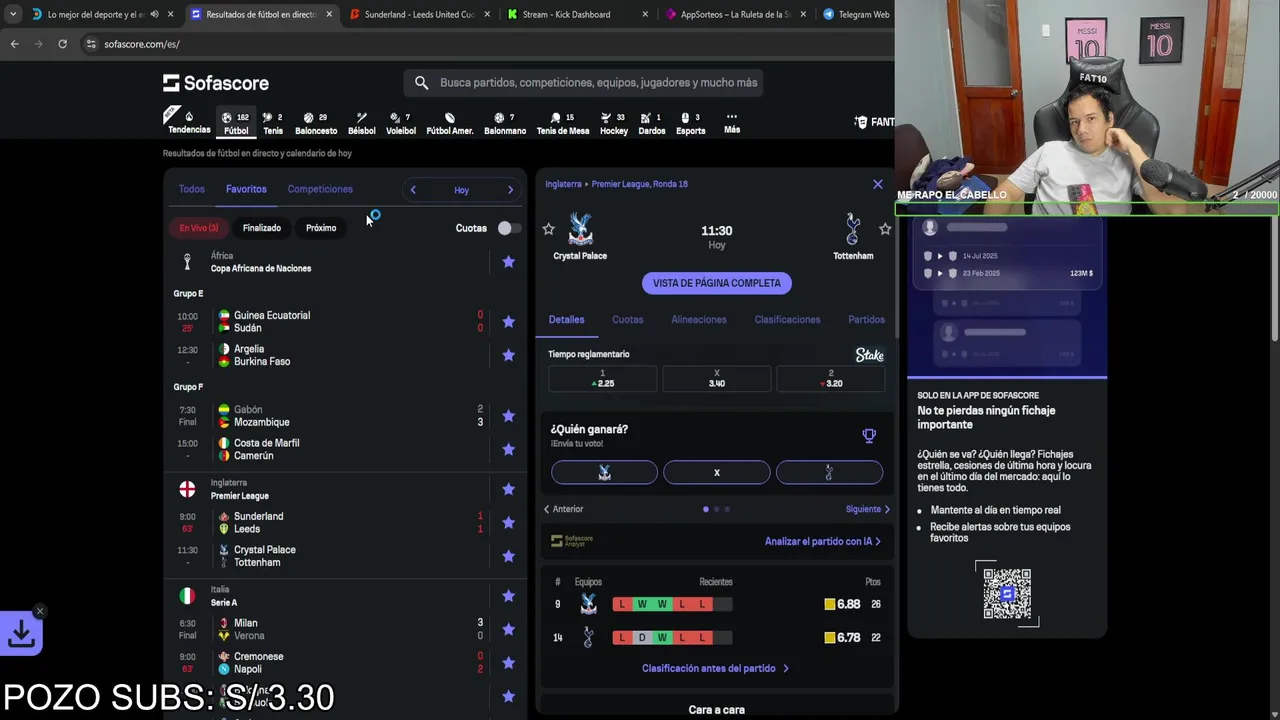Select the Esports icon
This screenshot has height=720, width=1280.
point(691,123)
